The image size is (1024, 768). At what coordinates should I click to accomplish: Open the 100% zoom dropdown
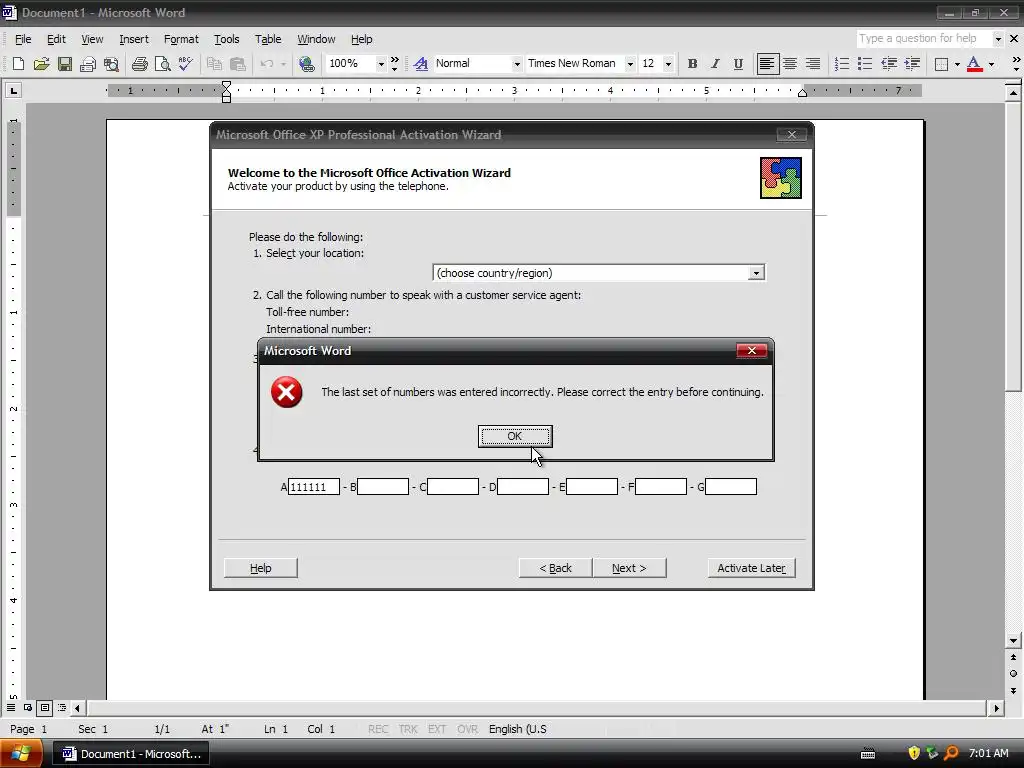(x=381, y=63)
